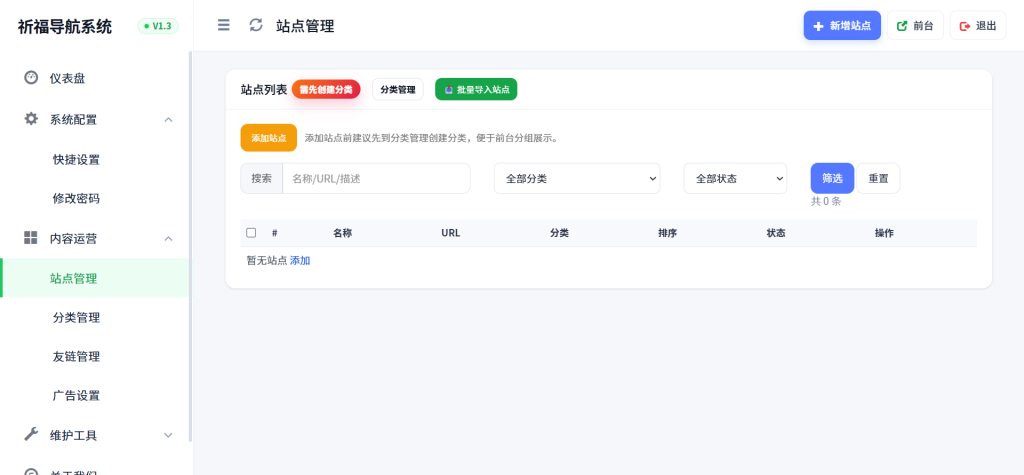The height and width of the screenshot is (475, 1024).
Task: Open the 前台 front-end button
Action: point(915,26)
